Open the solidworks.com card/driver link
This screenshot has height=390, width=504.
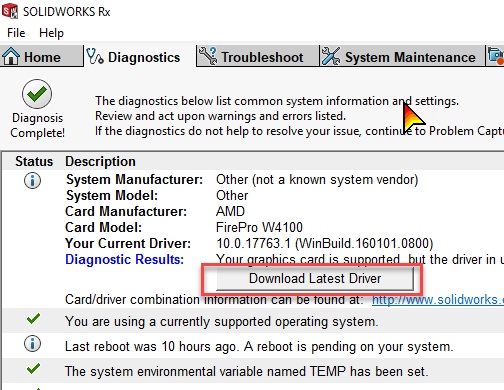[438, 299]
